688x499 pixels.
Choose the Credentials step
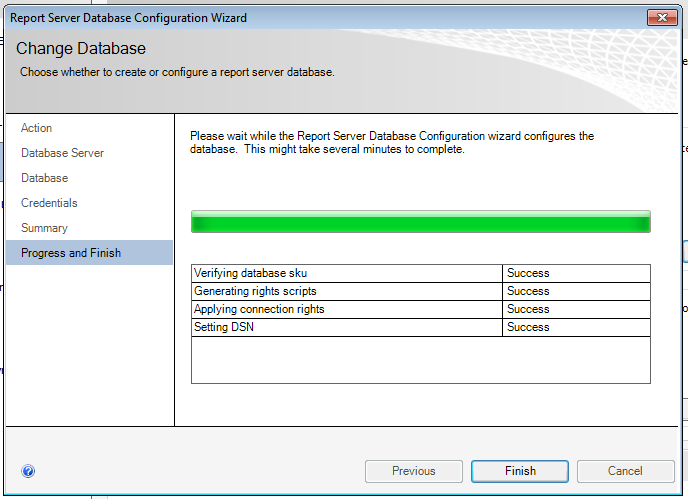(49, 203)
